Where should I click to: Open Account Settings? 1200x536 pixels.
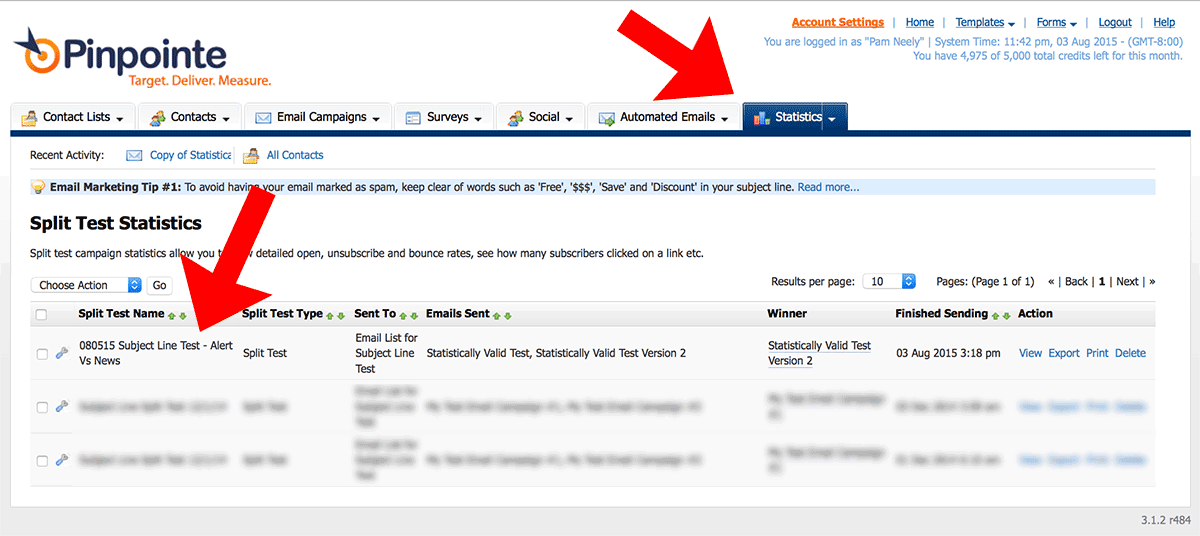click(x=838, y=22)
